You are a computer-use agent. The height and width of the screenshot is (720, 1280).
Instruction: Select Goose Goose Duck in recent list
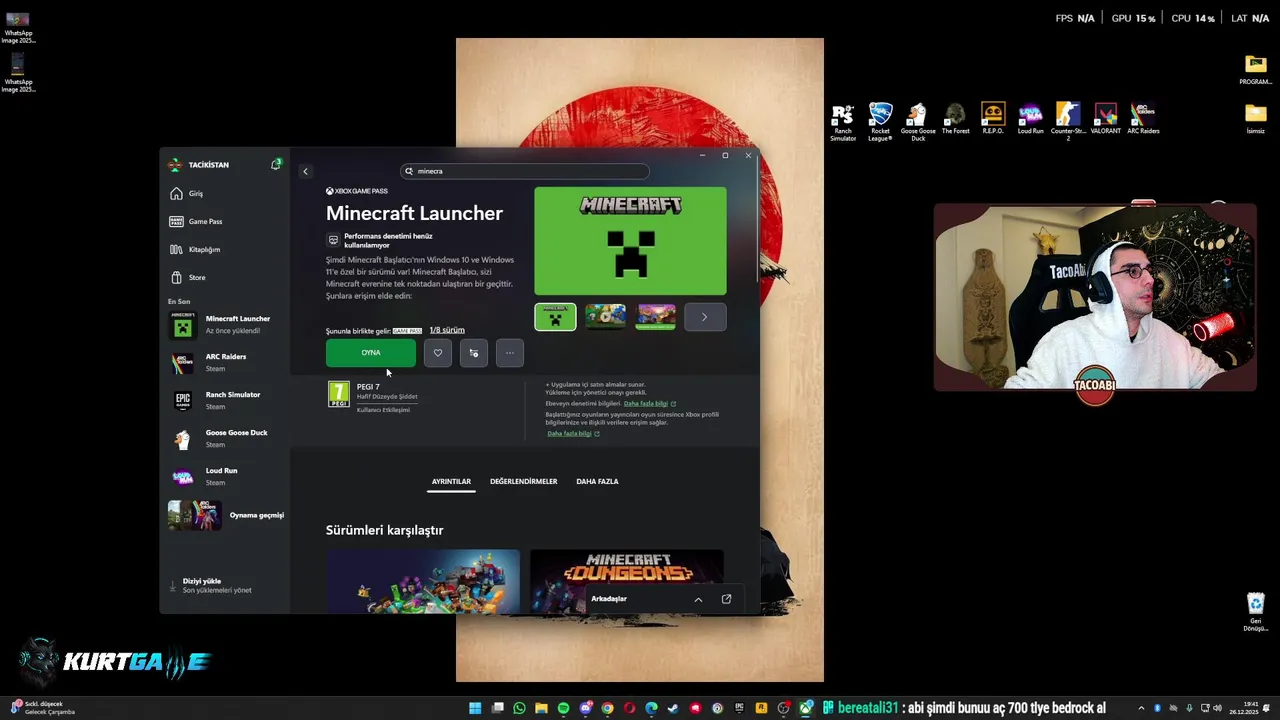coord(226,439)
